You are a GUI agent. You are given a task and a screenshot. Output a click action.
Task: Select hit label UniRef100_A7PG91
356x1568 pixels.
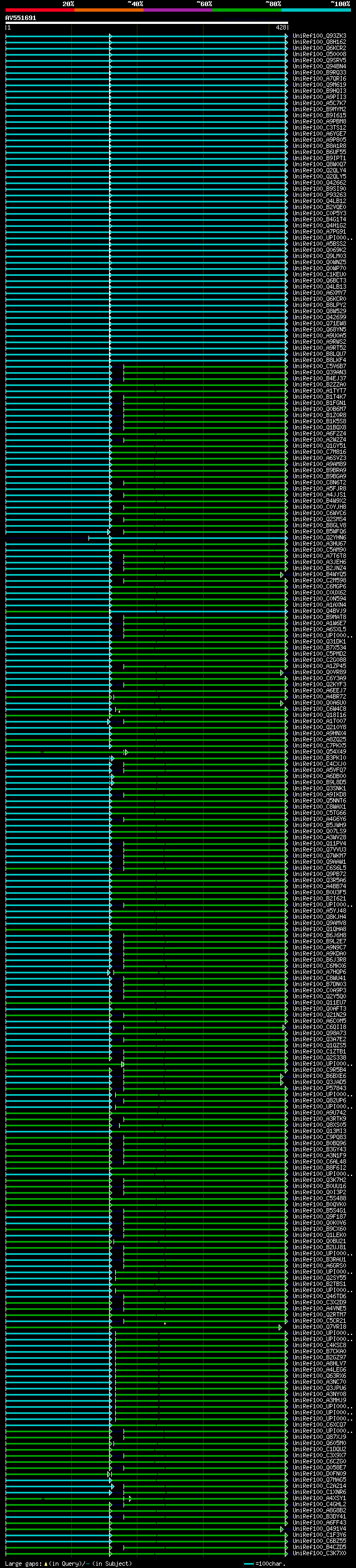click(x=319, y=232)
